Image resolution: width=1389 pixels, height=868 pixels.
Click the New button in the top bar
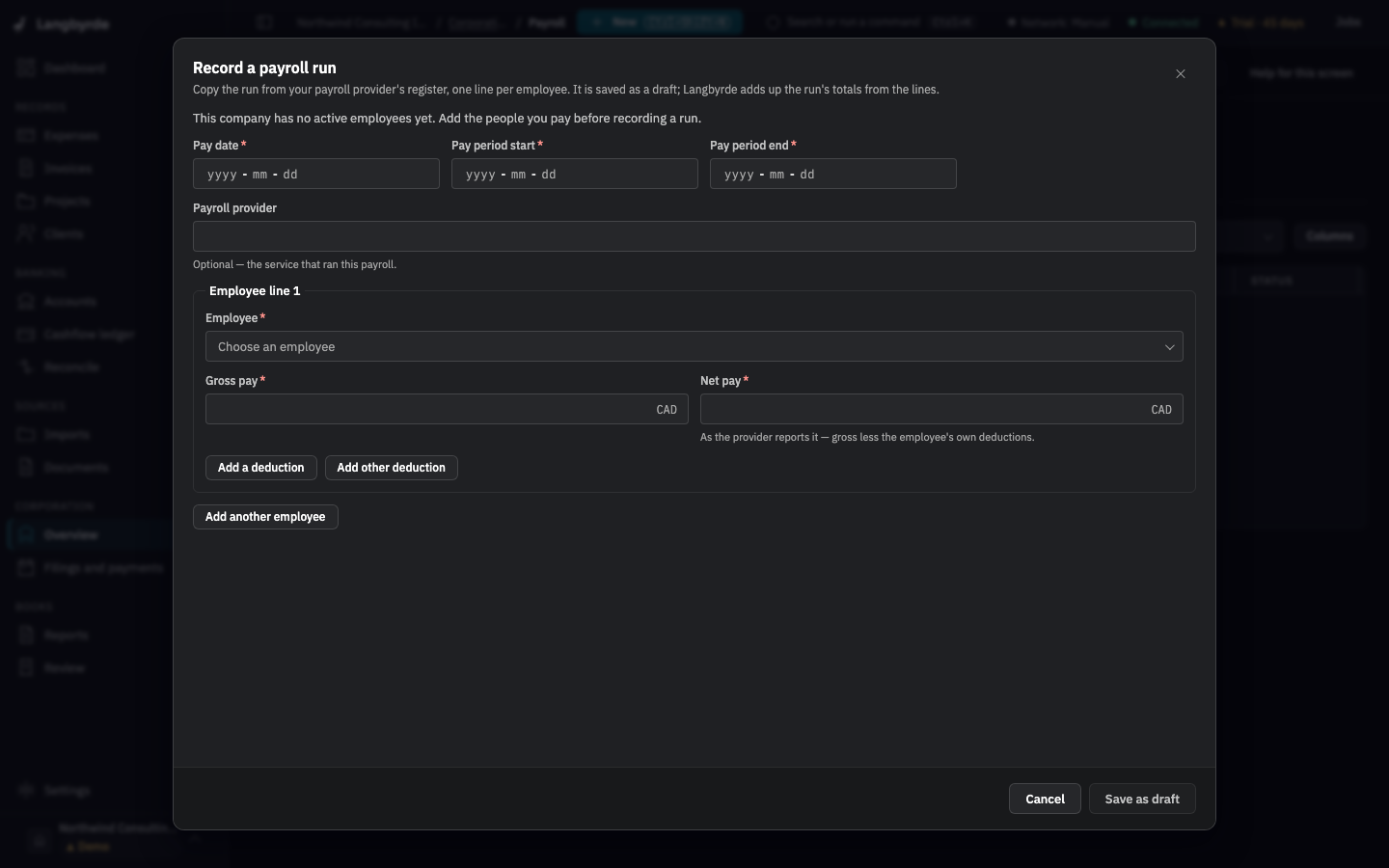[x=660, y=22]
